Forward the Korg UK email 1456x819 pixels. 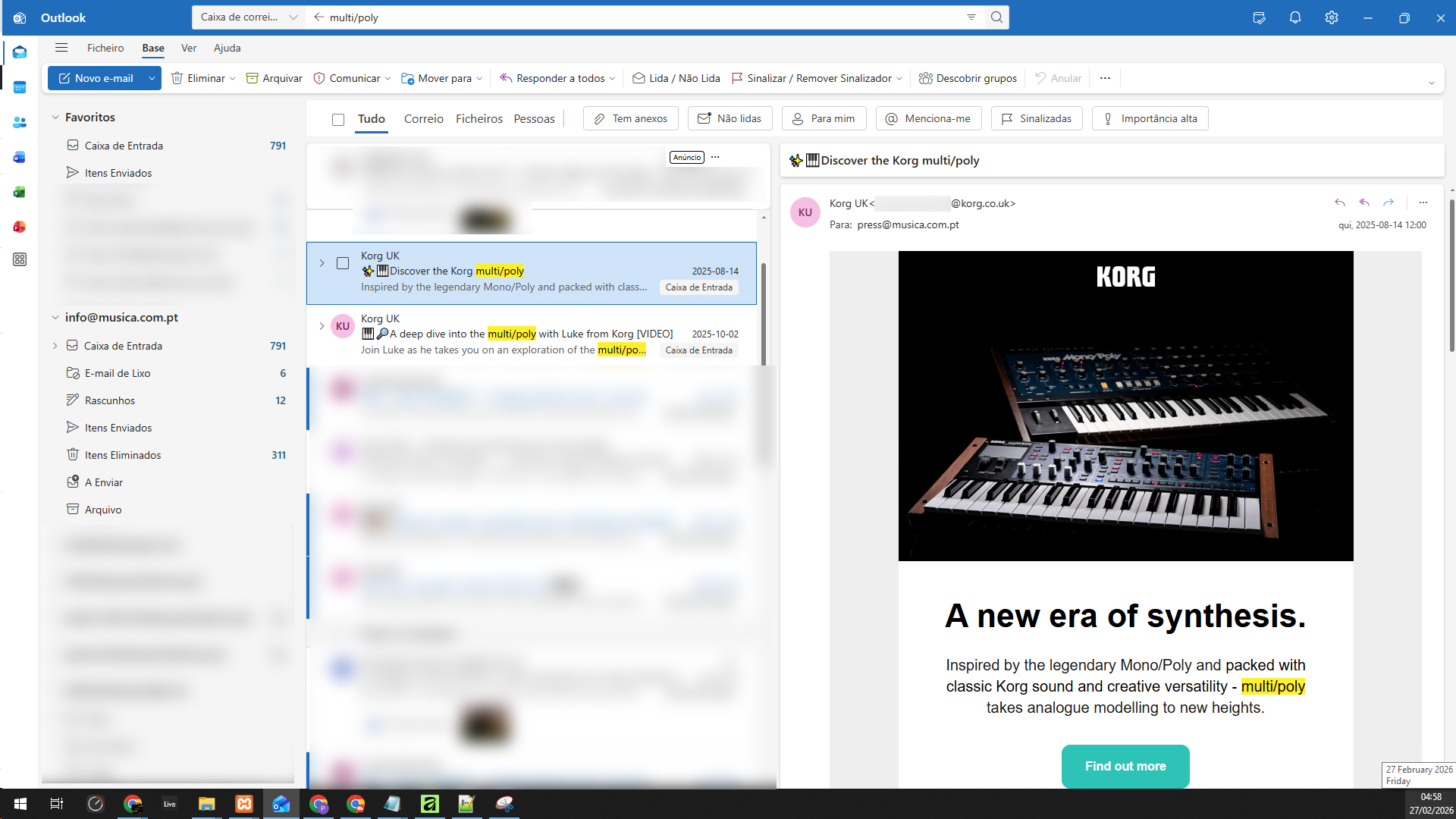(1389, 202)
